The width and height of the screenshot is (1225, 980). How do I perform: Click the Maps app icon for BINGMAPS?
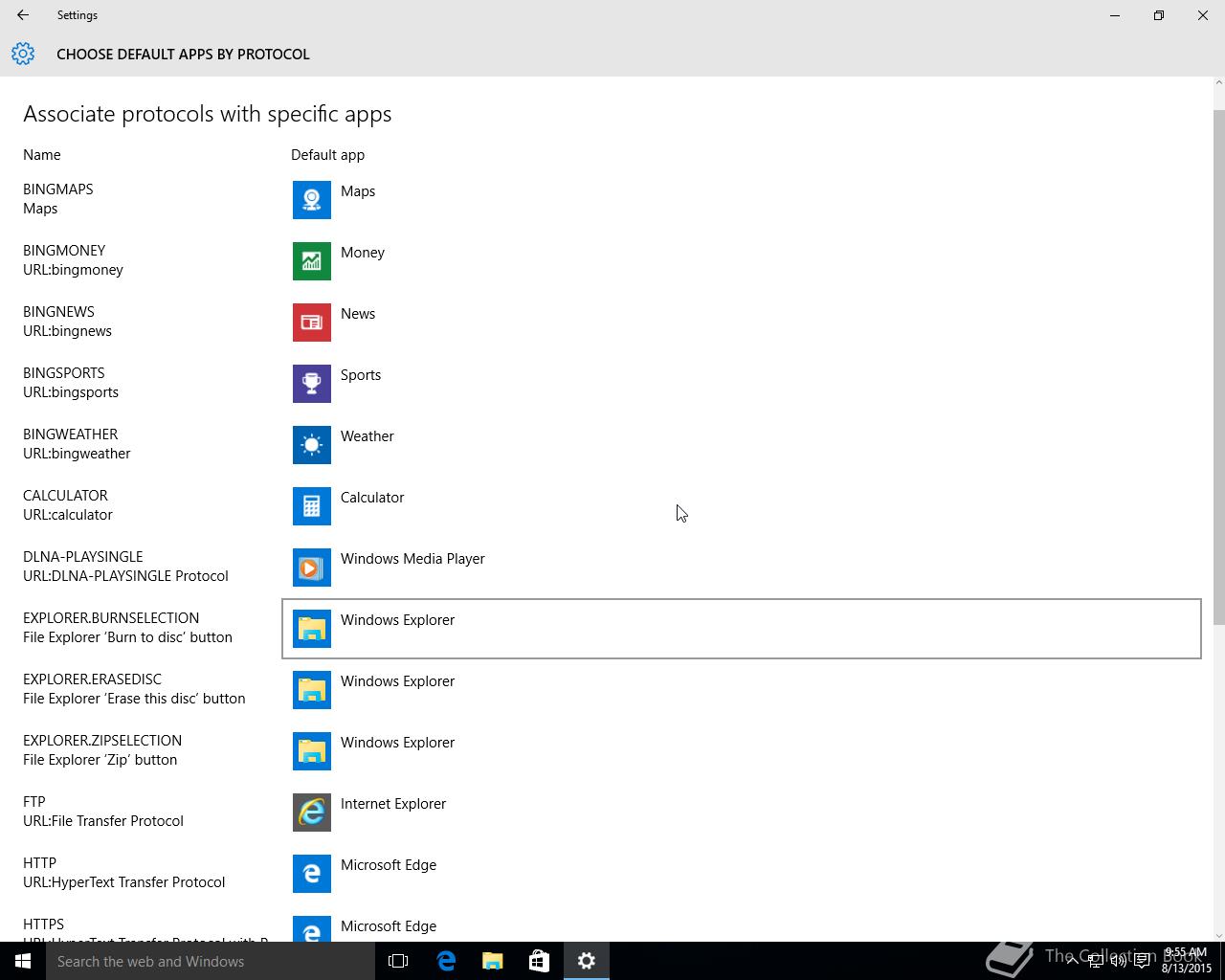coord(312,200)
